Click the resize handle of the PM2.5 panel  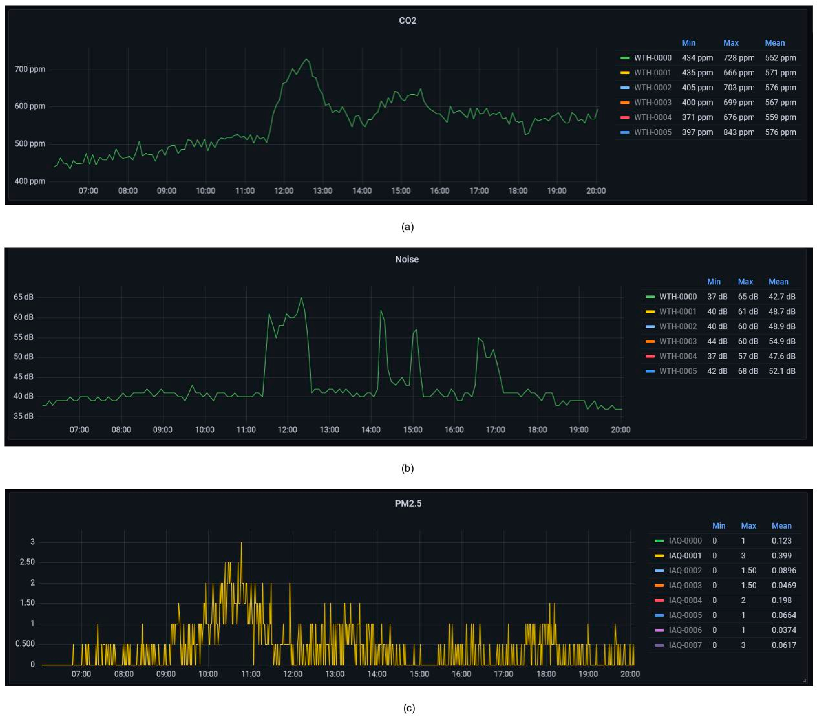803,681
